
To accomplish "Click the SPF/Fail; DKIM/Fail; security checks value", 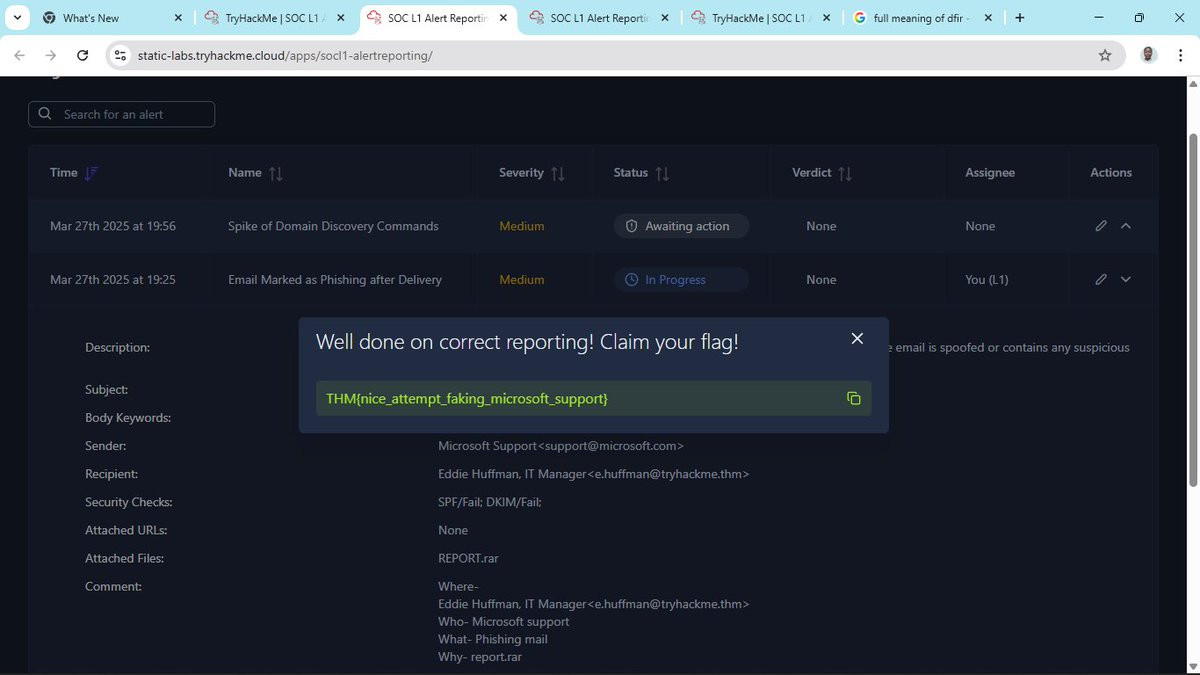I will [490, 502].
